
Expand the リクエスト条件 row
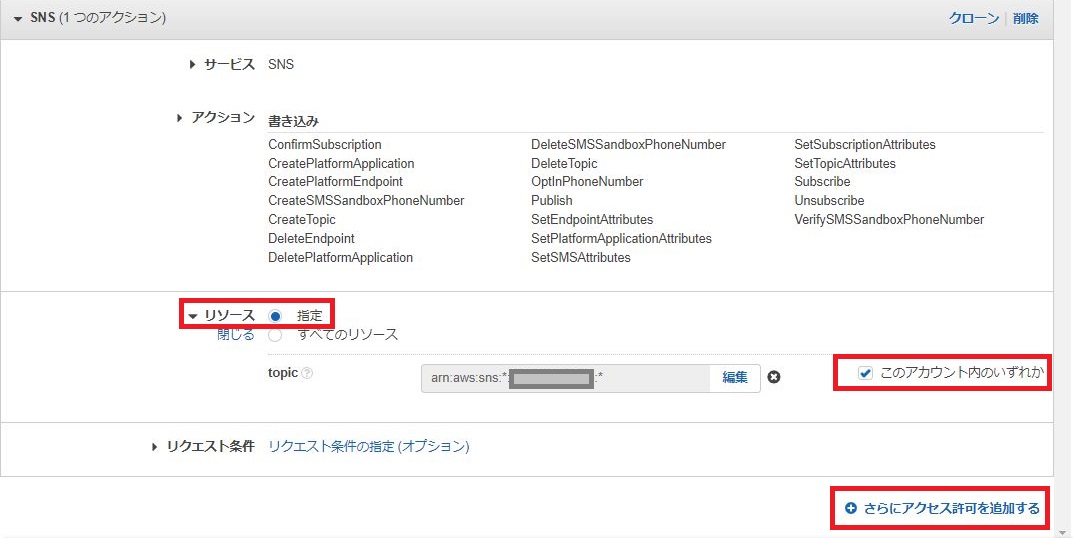[155, 446]
